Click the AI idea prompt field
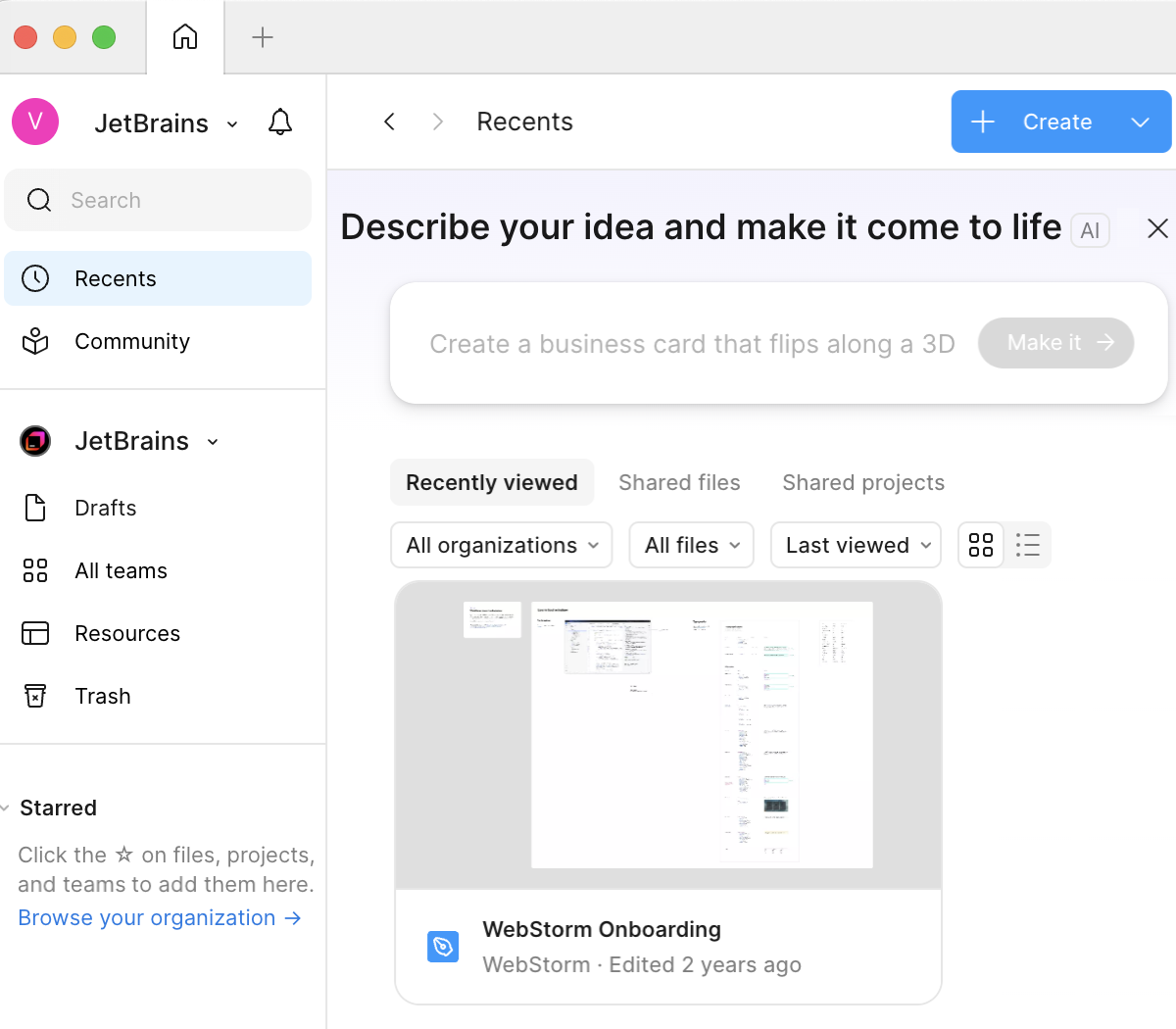The image size is (1176, 1029). (692, 344)
